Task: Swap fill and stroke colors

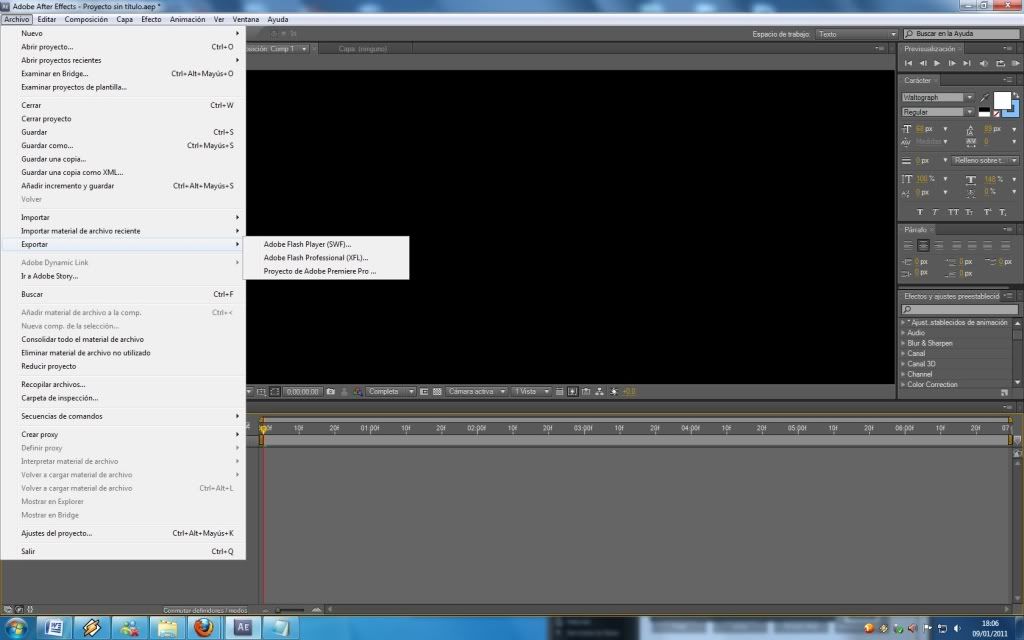Action: [x=1016, y=95]
